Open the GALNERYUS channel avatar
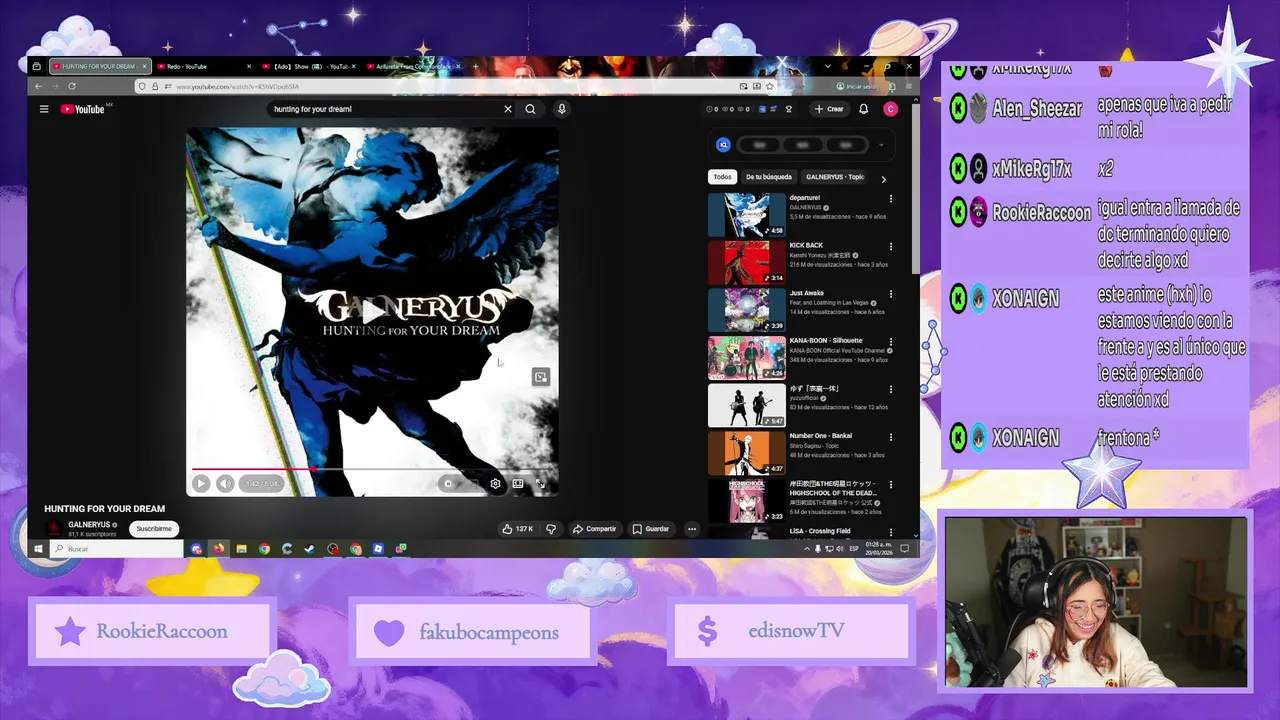The image size is (1280, 720). pyautogui.click(x=54, y=529)
